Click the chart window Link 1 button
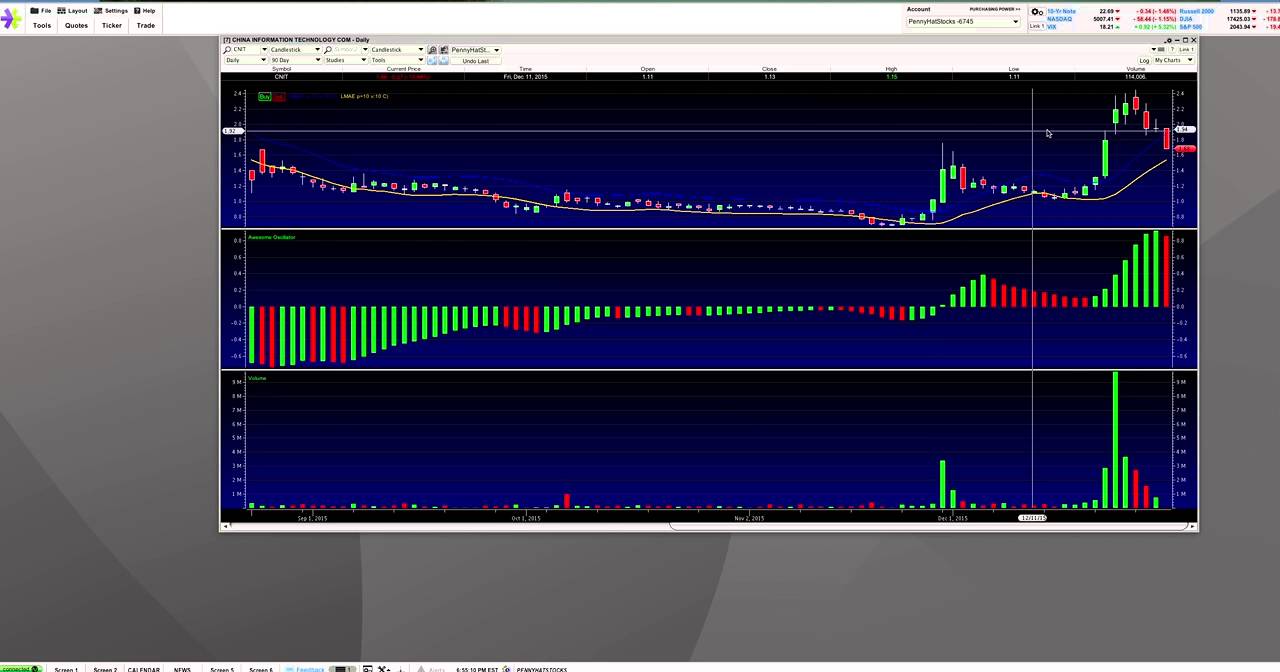 pyautogui.click(x=1186, y=49)
